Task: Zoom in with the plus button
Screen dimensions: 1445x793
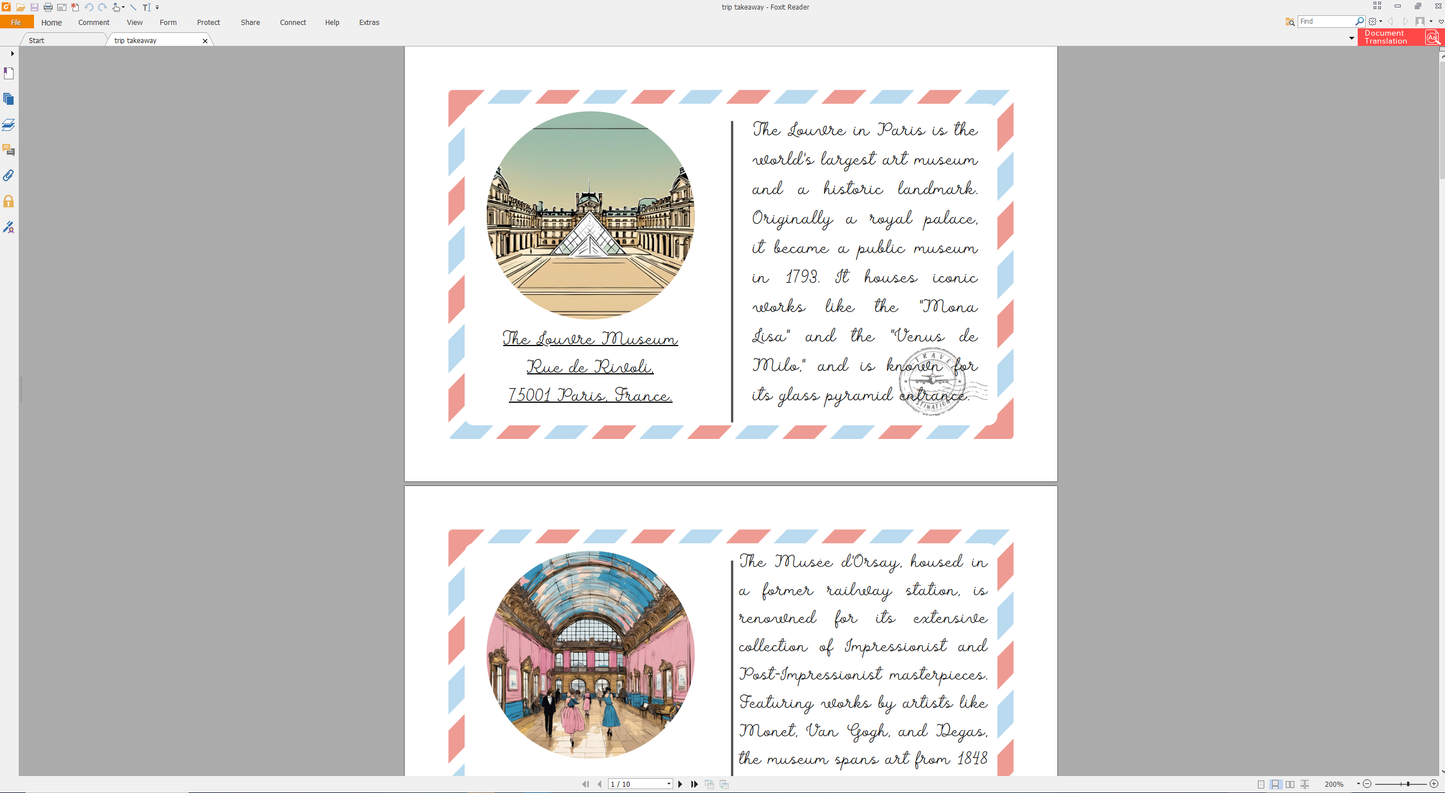Action: [x=1434, y=784]
